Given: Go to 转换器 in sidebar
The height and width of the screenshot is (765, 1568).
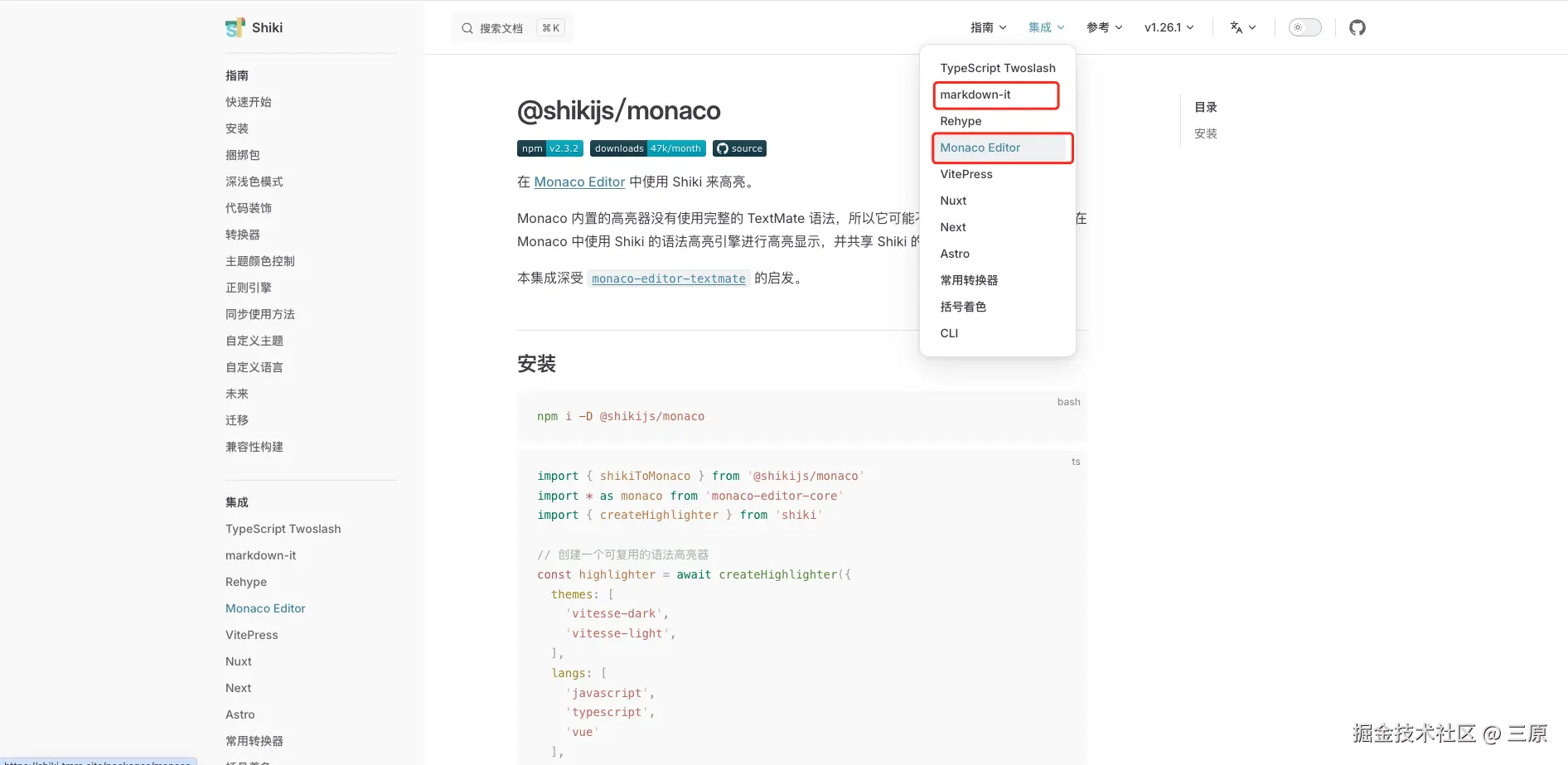Looking at the screenshot, I should pos(243,235).
